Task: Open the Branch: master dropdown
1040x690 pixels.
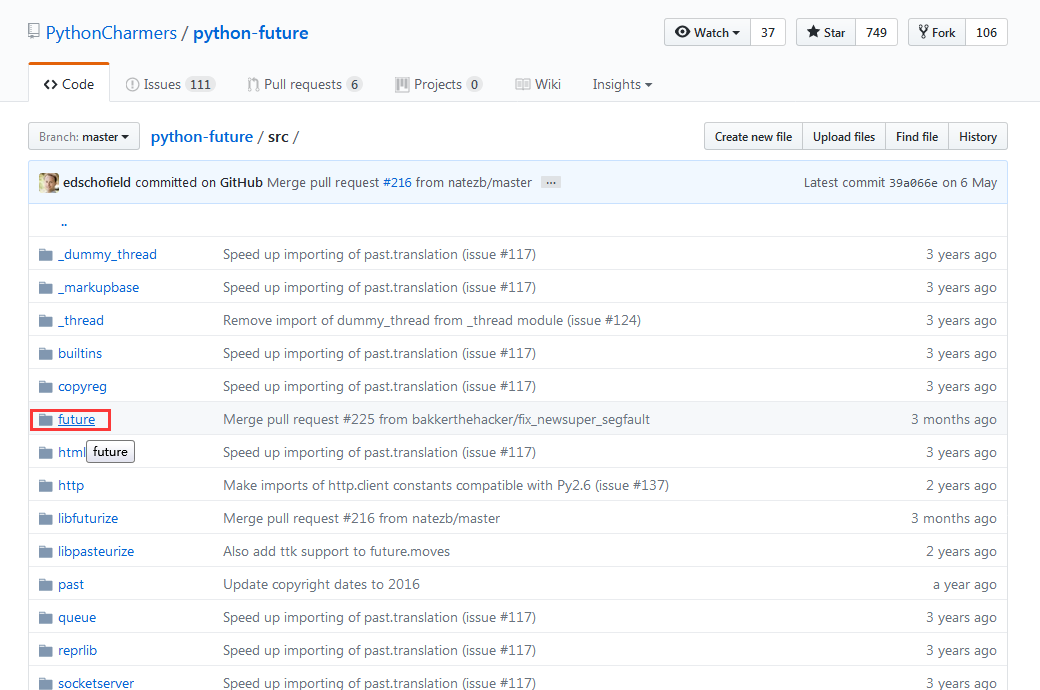Action: pos(84,137)
